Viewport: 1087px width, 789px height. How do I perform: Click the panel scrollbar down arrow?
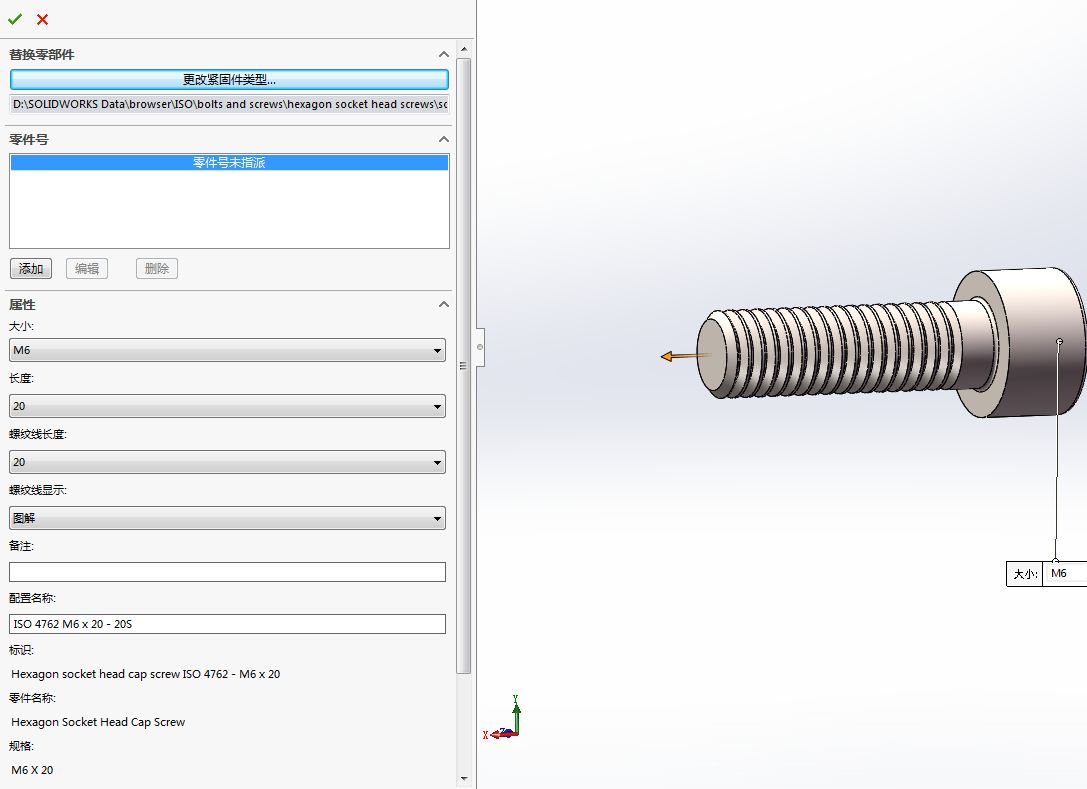(x=464, y=779)
